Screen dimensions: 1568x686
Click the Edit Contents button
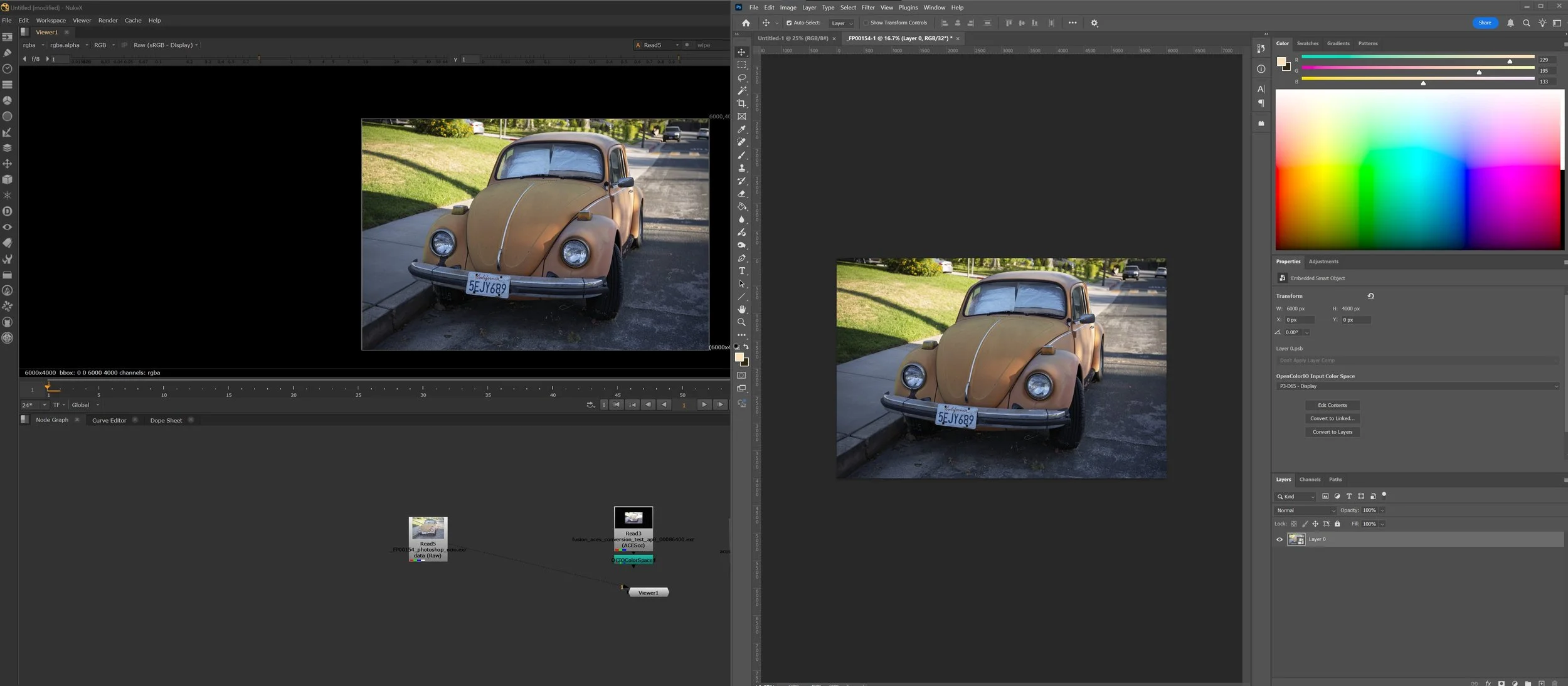pos(1332,405)
